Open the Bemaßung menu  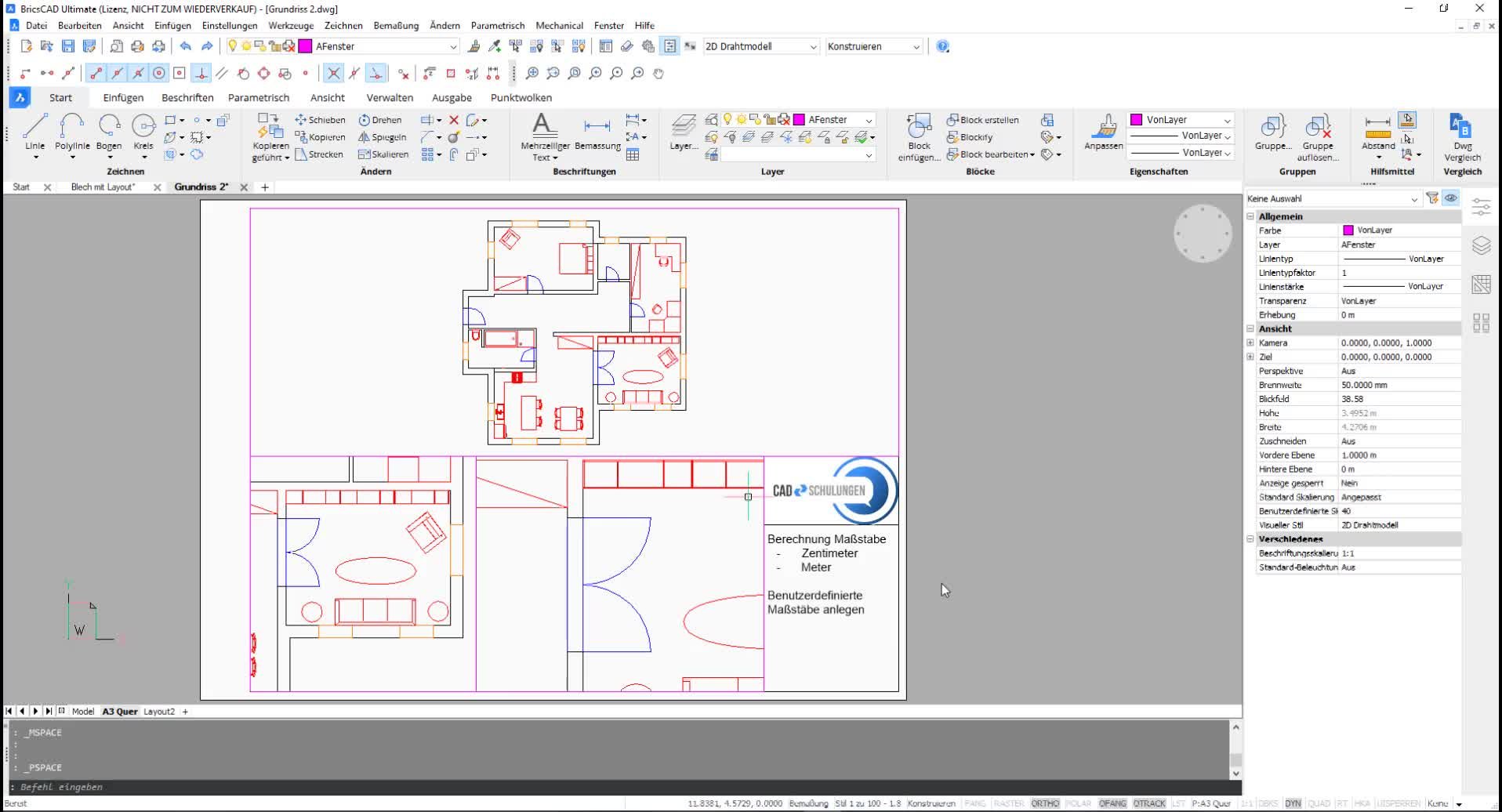(x=396, y=25)
